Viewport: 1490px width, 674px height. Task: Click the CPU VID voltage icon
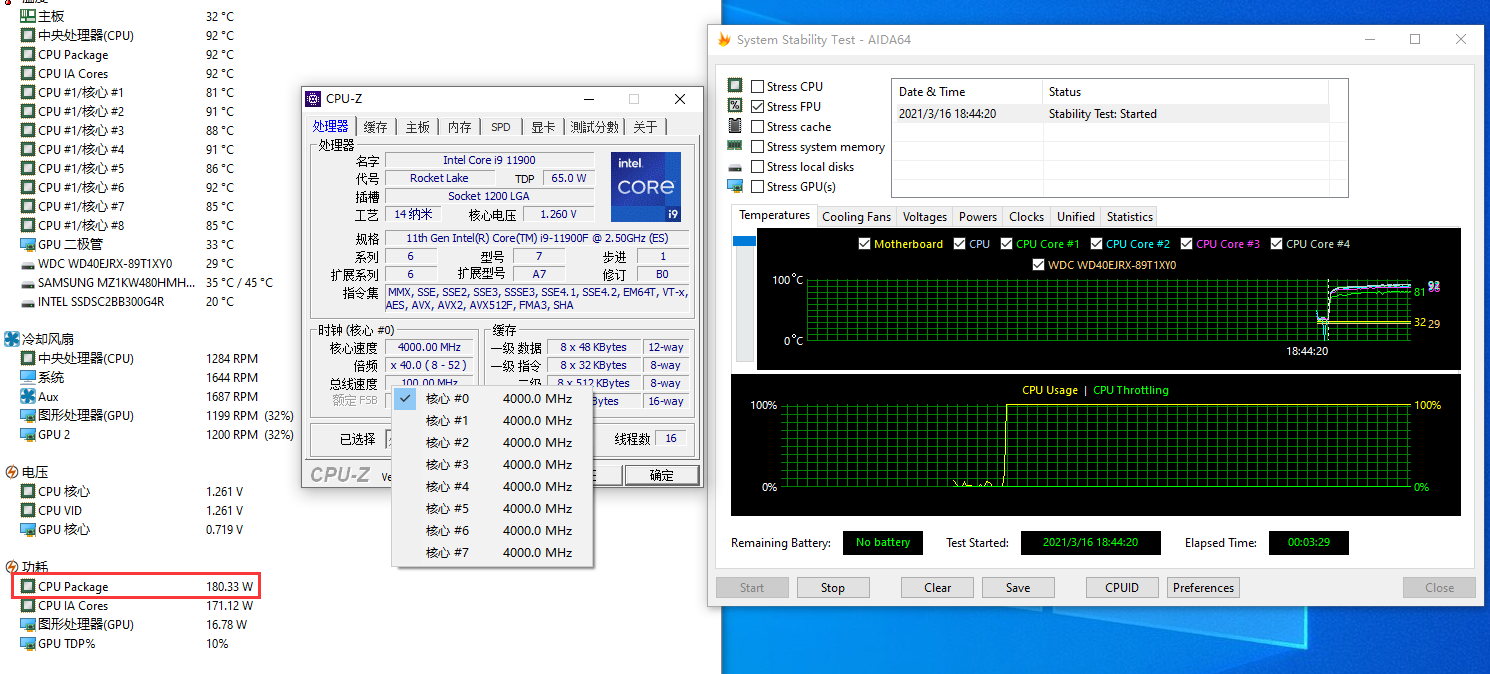tap(28, 510)
